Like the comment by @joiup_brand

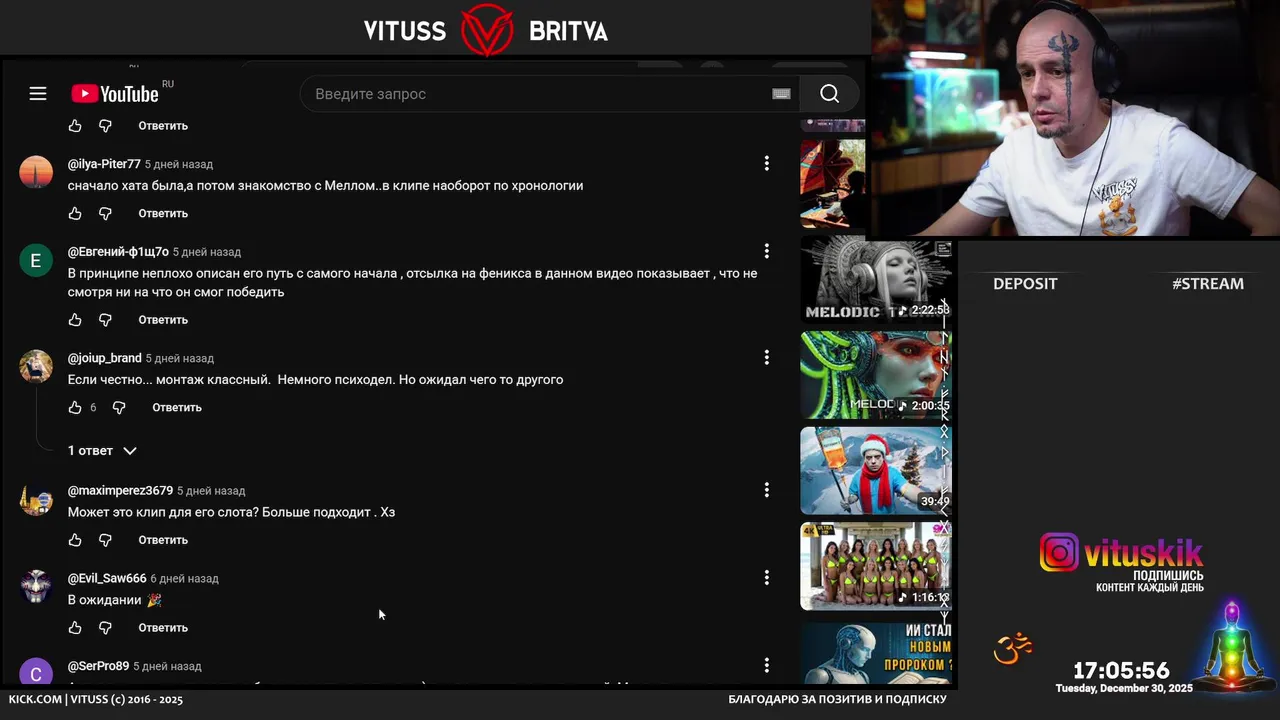75,407
